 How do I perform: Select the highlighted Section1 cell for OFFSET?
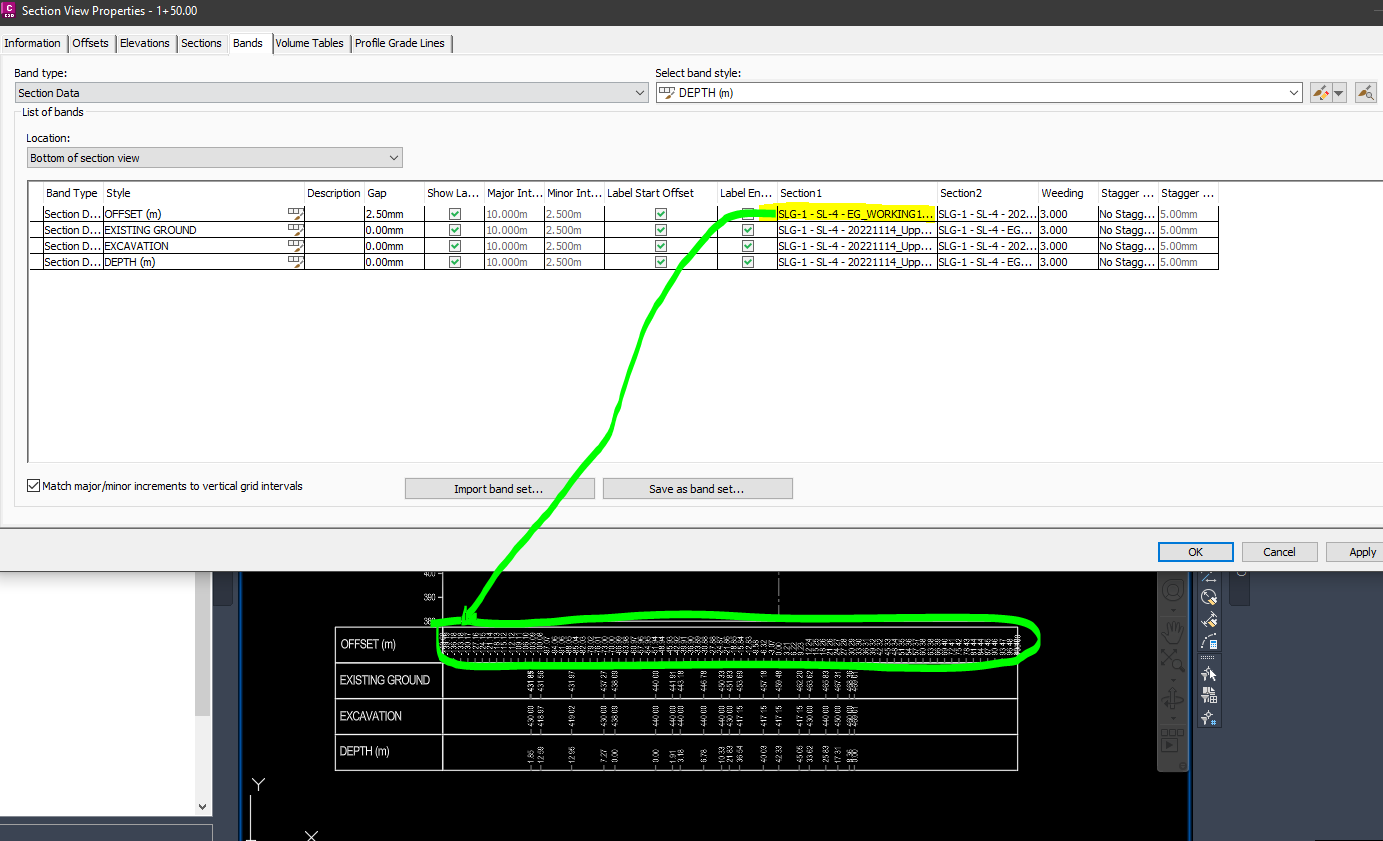[x=855, y=213]
